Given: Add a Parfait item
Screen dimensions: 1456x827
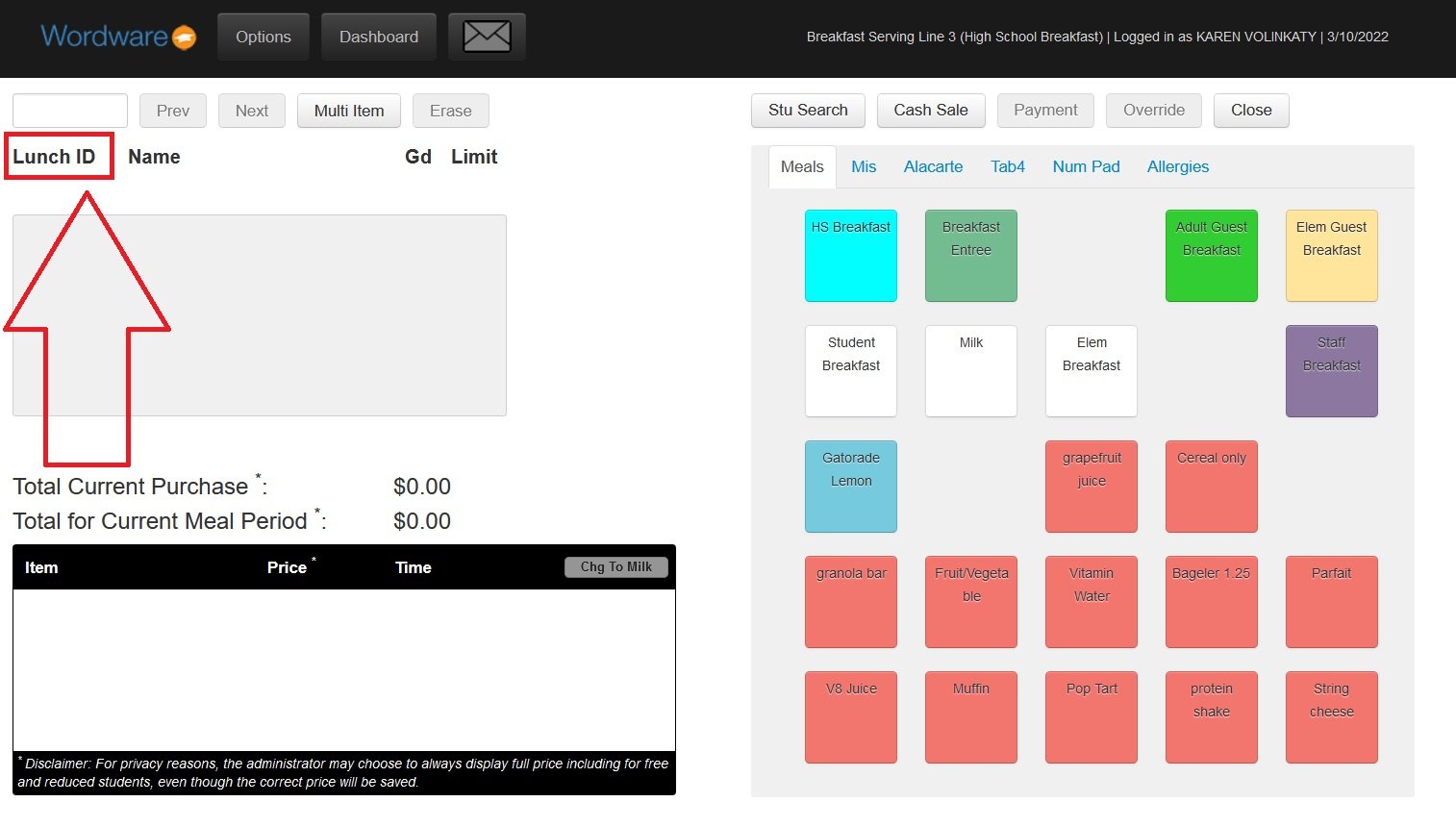Looking at the screenshot, I should point(1331,602).
